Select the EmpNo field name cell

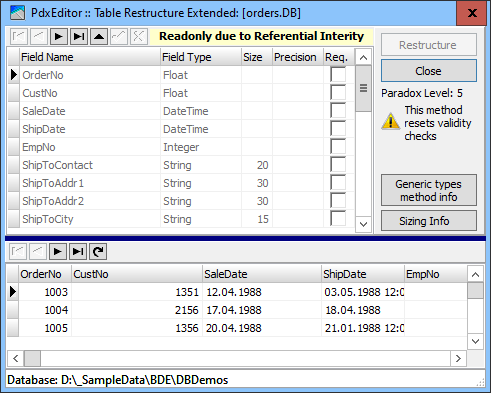(x=90, y=147)
